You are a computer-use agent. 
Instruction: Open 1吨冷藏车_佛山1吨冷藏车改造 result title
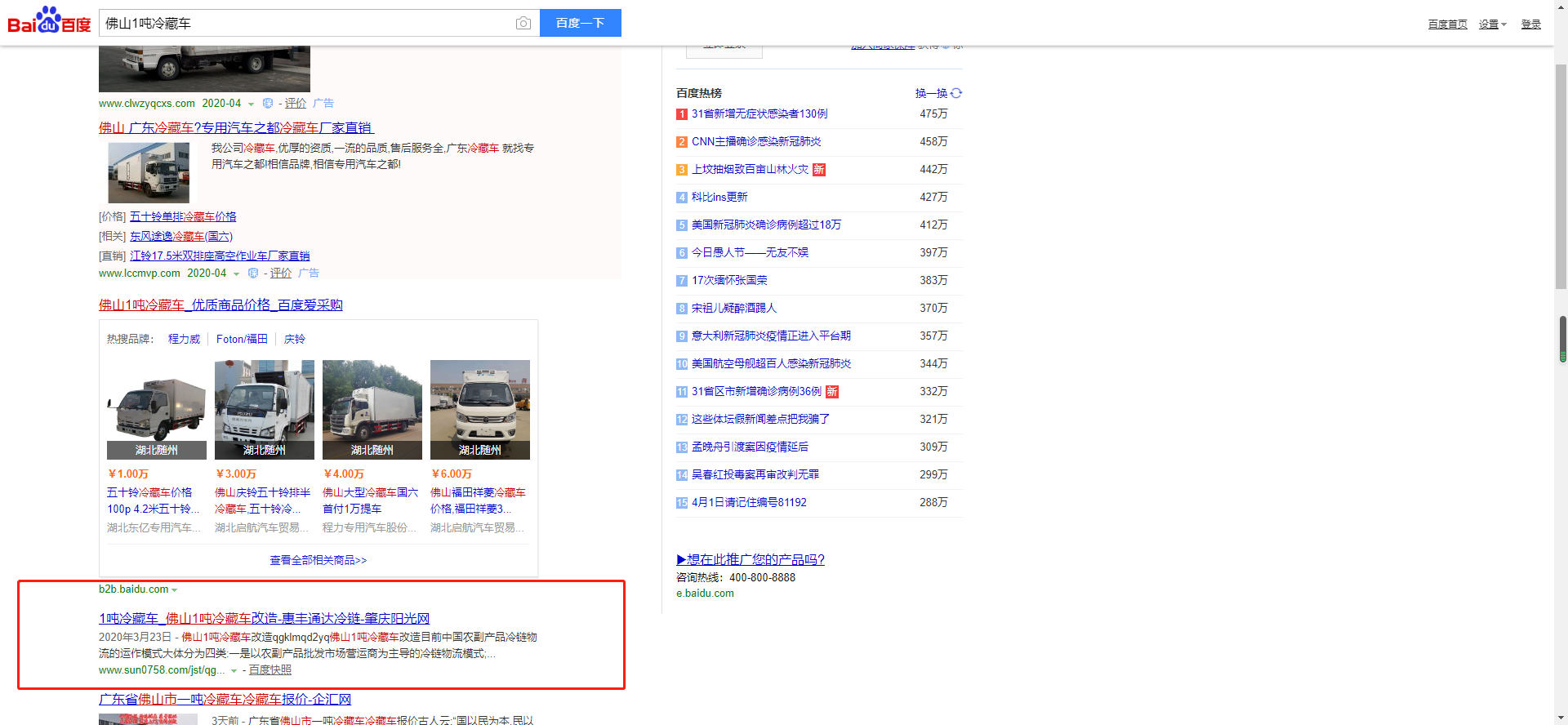tap(264, 618)
